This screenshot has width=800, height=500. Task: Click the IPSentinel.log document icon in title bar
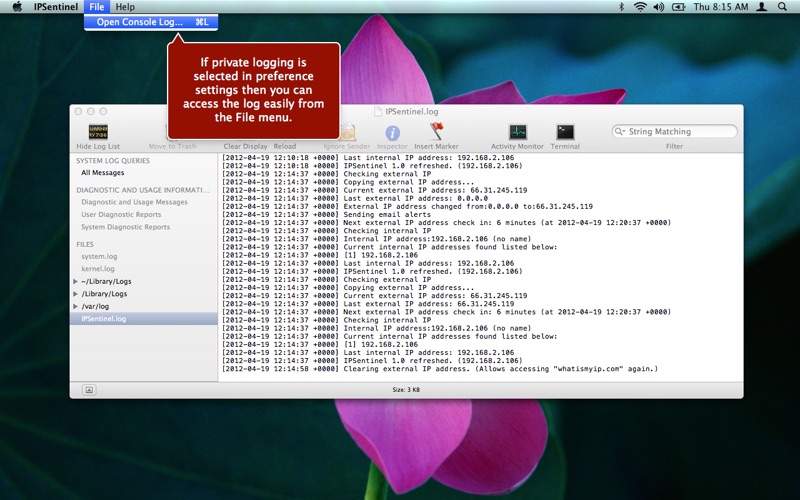(x=378, y=111)
